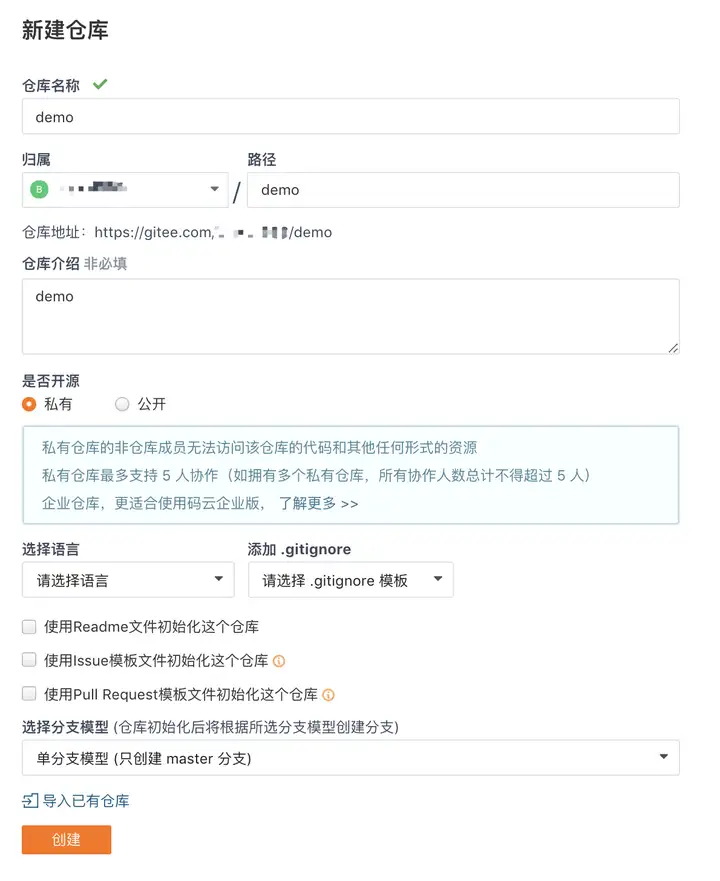The height and width of the screenshot is (881, 720).
Task: Click the info icon after Issue模板 option
Action: tap(279, 661)
